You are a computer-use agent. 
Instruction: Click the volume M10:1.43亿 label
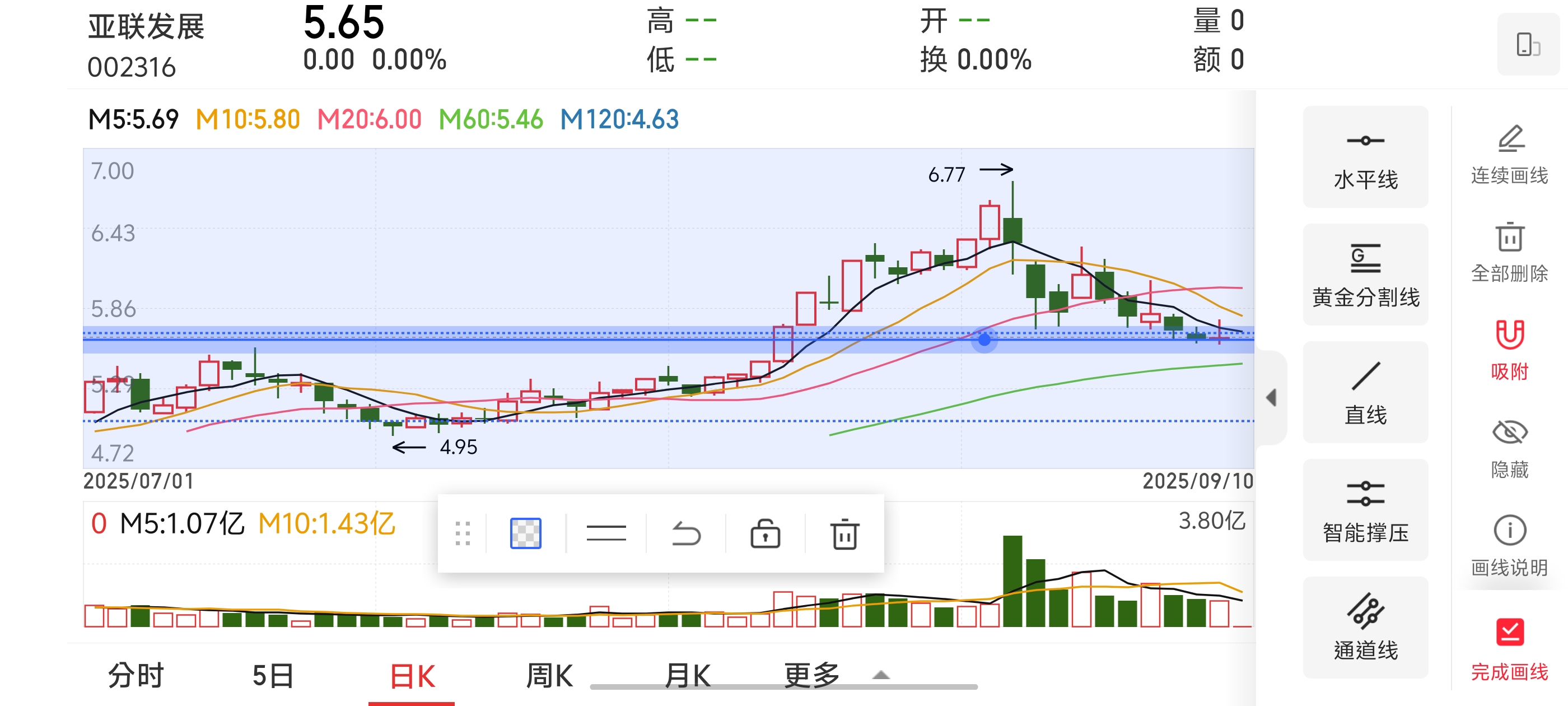click(327, 524)
